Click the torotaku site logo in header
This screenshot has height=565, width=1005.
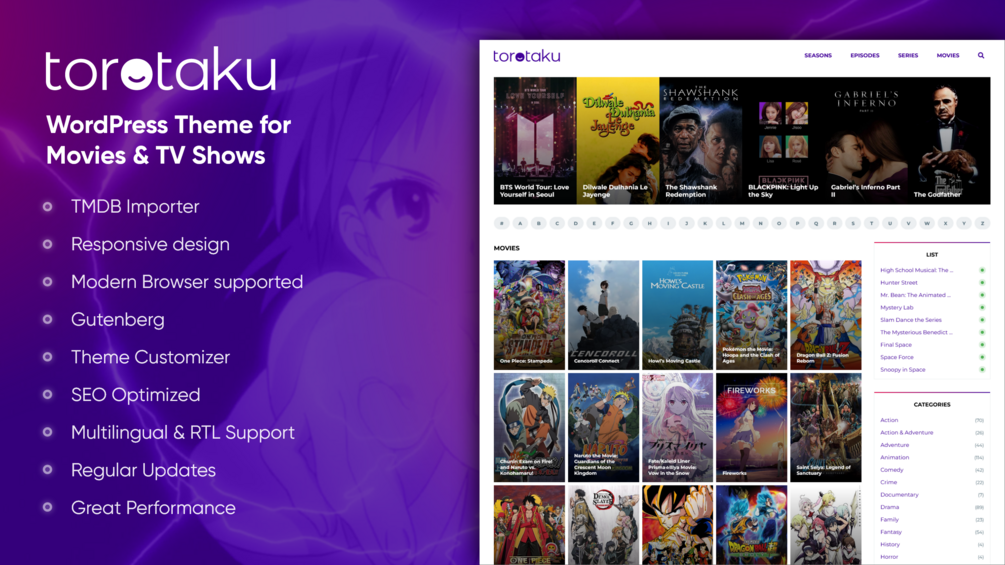coord(526,56)
